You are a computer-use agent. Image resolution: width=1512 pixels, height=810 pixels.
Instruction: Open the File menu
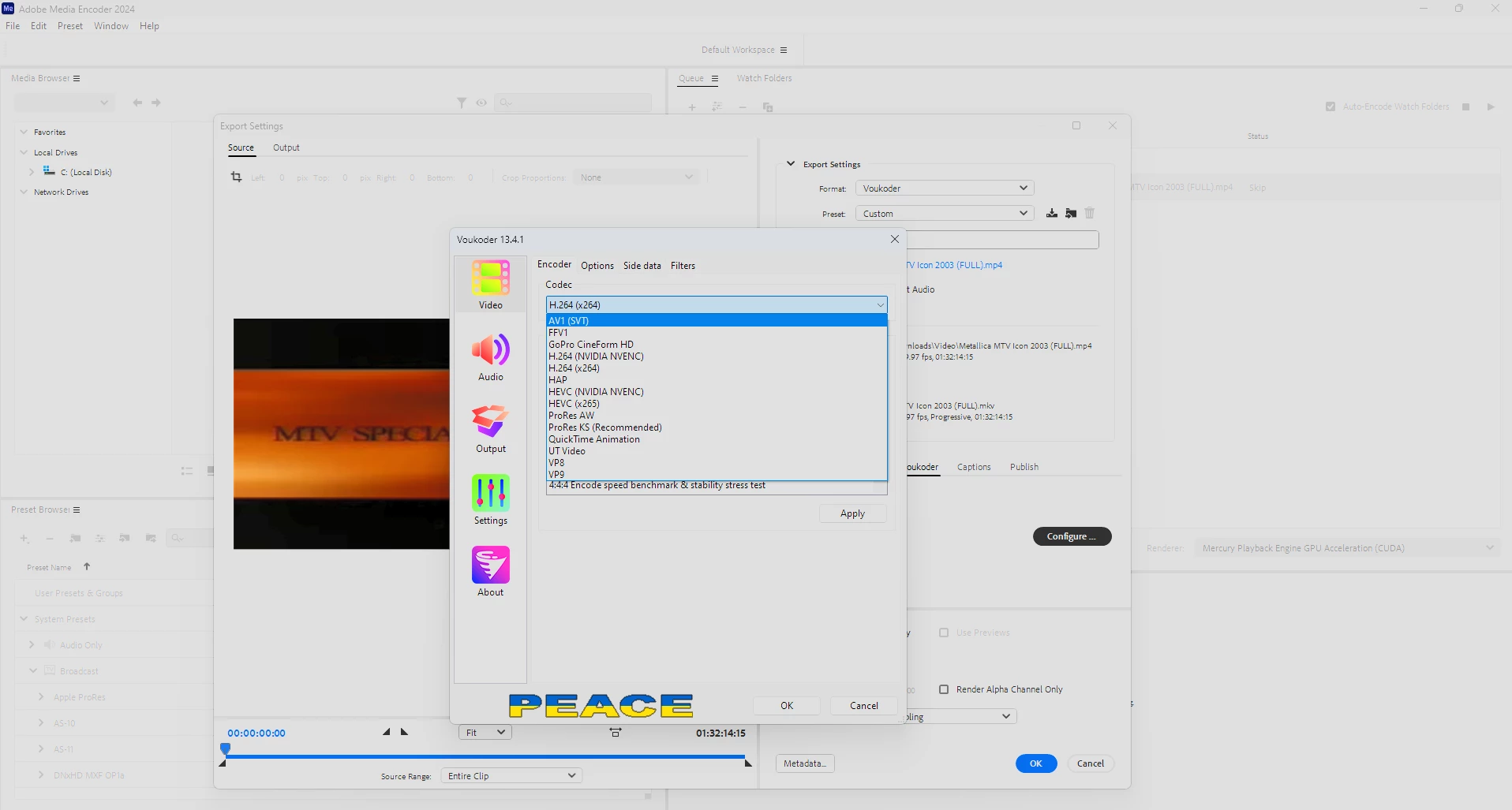tap(13, 26)
